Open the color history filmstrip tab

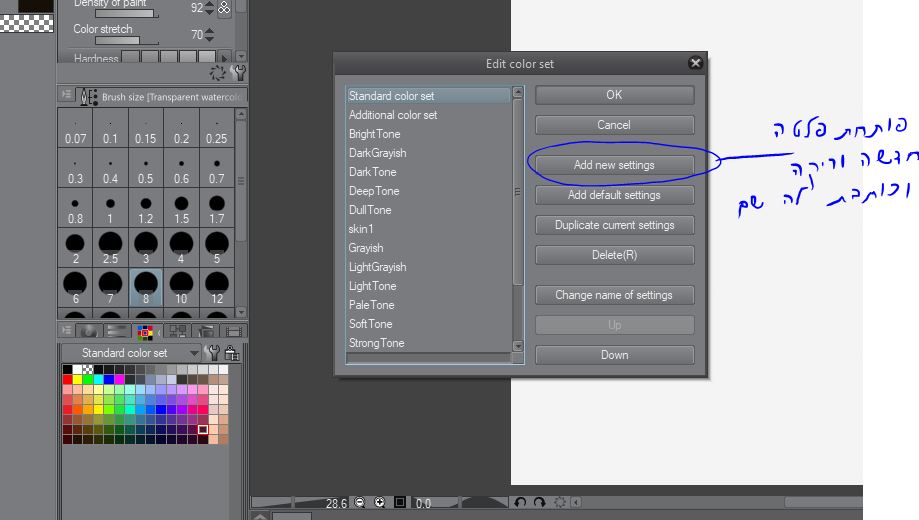click(233, 331)
